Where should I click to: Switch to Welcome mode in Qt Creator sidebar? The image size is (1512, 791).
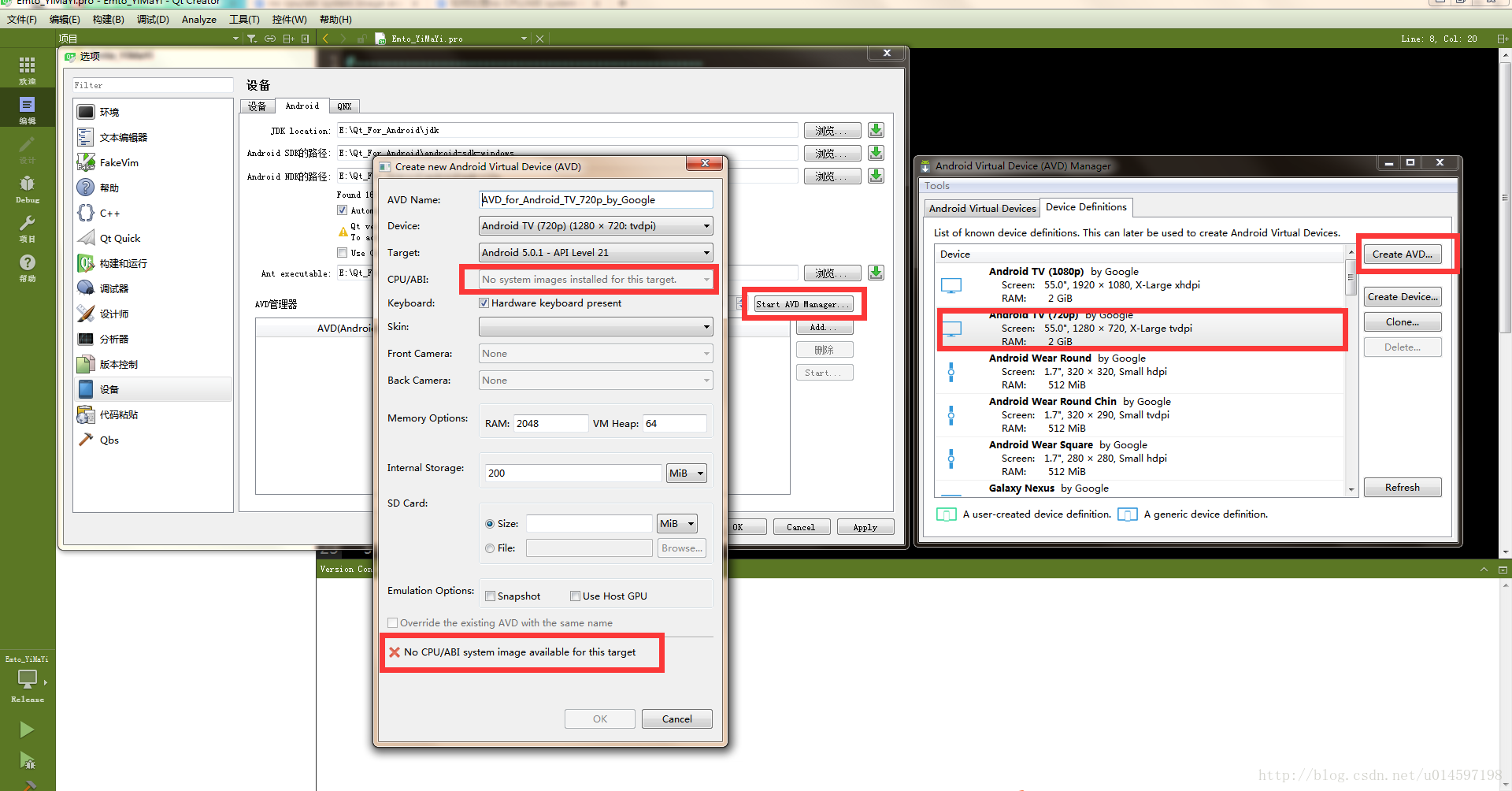point(27,69)
